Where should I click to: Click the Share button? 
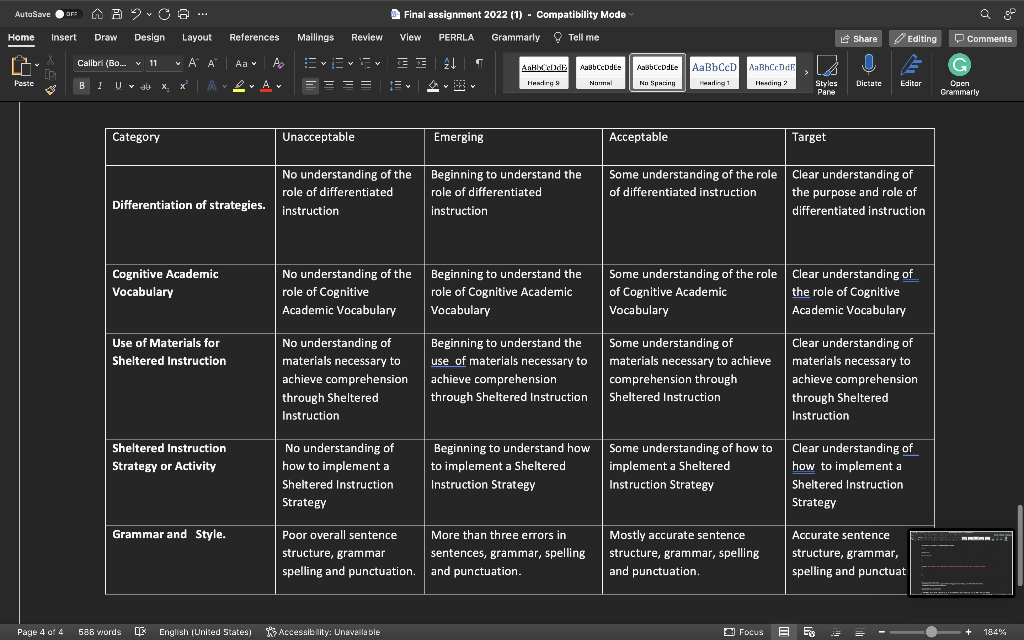pyautogui.click(x=858, y=37)
